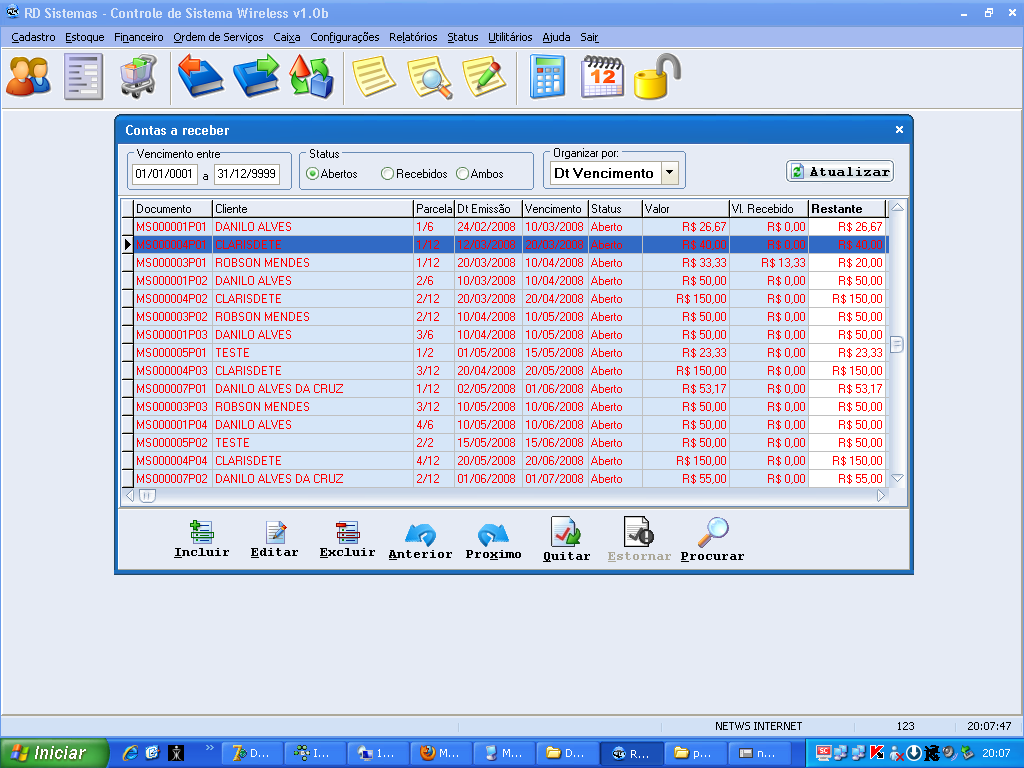Image resolution: width=1024 pixels, height=768 pixels.
Task: Click the Editar button
Action: point(275,539)
